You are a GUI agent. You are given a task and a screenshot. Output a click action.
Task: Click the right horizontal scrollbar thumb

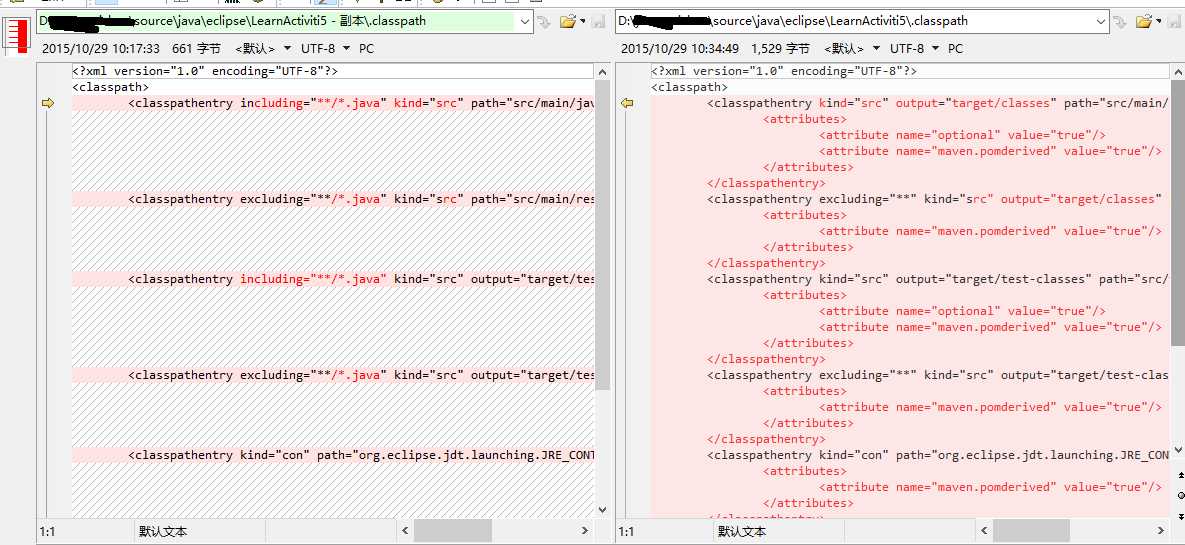point(1032,531)
